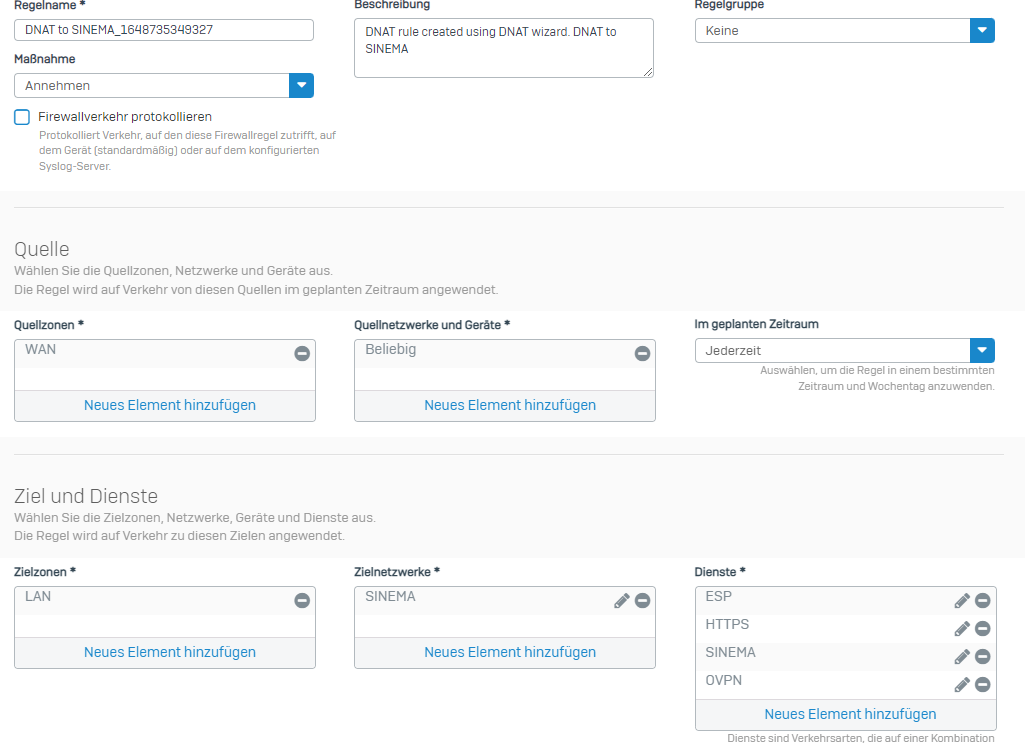Remove the HTTPS service entry
1025x743 pixels.
click(983, 628)
